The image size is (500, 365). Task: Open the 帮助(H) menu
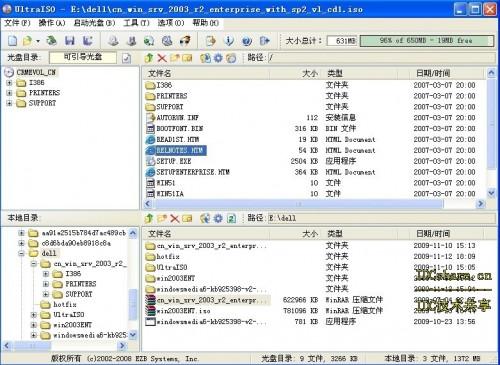[206, 23]
